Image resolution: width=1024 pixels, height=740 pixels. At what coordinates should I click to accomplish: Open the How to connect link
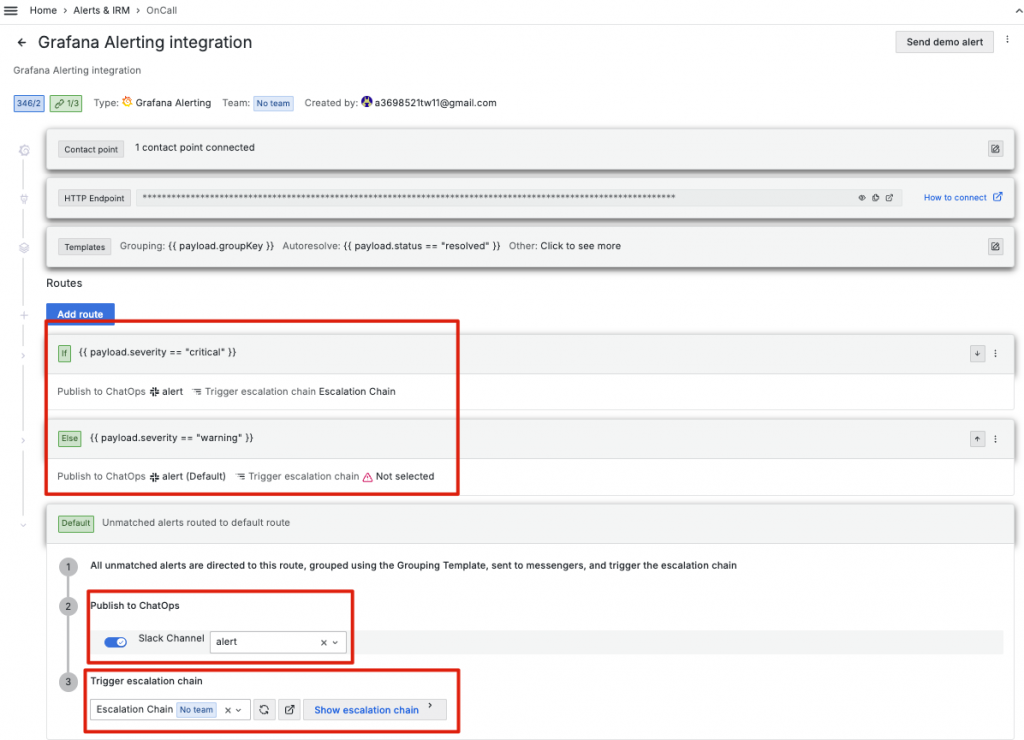pyautogui.click(x=954, y=197)
